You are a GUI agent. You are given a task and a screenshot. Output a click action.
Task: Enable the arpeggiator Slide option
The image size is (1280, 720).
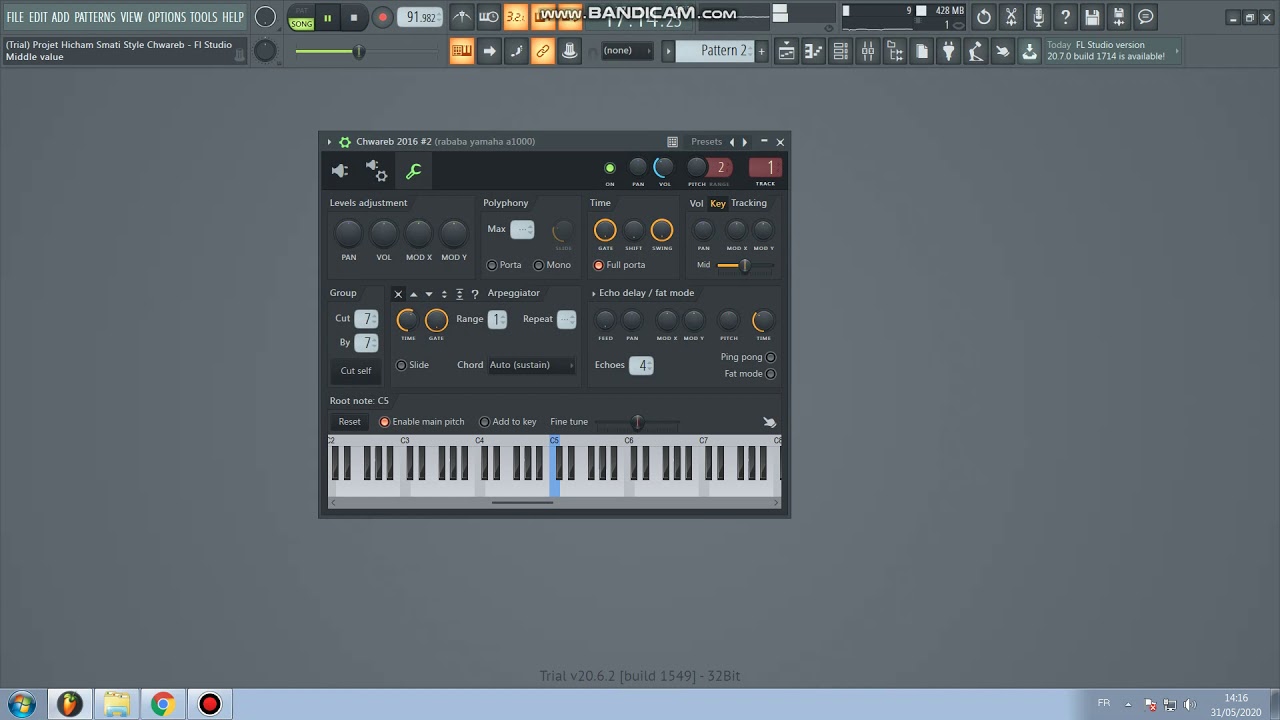point(412,365)
